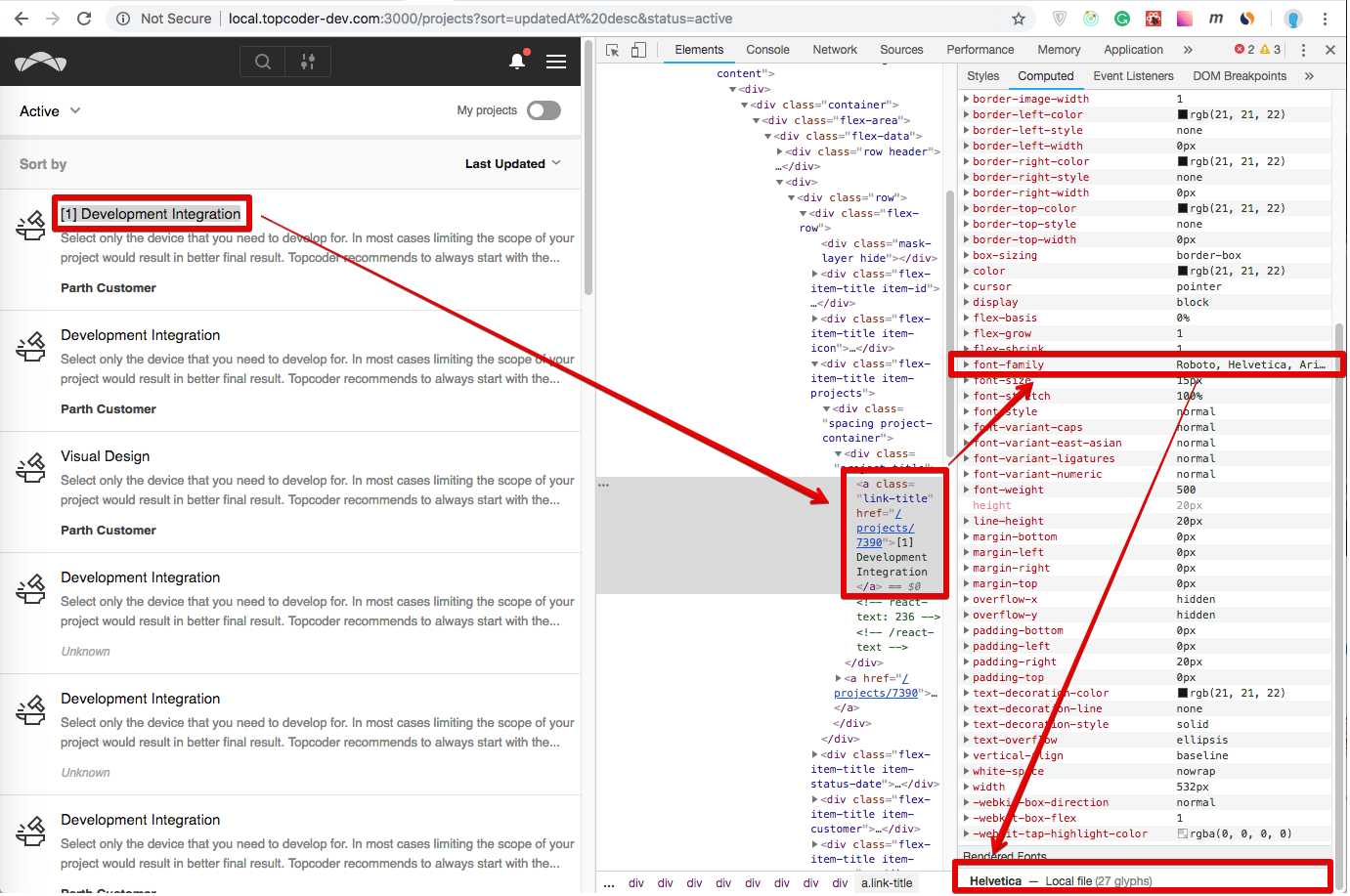1350x896 pixels.
Task: Activate DevTools inspect element picker
Action: [613, 50]
